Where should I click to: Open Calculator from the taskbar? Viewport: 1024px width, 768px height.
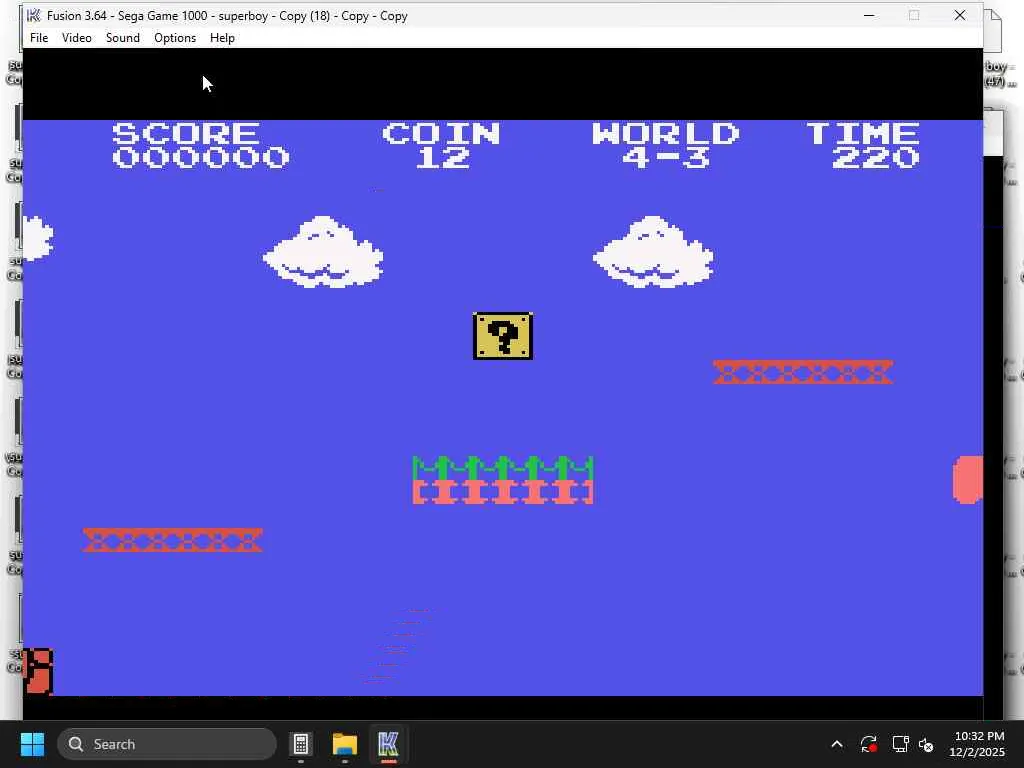(x=301, y=744)
